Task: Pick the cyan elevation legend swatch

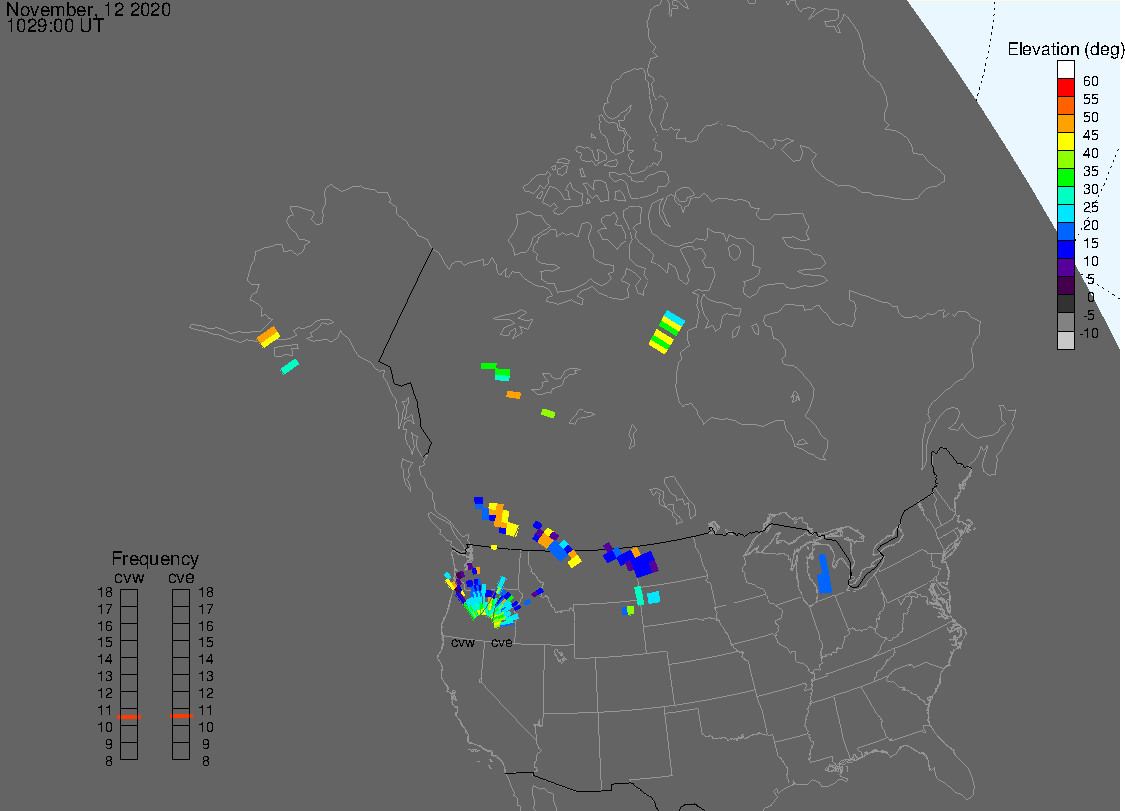Action: [x=1065, y=213]
